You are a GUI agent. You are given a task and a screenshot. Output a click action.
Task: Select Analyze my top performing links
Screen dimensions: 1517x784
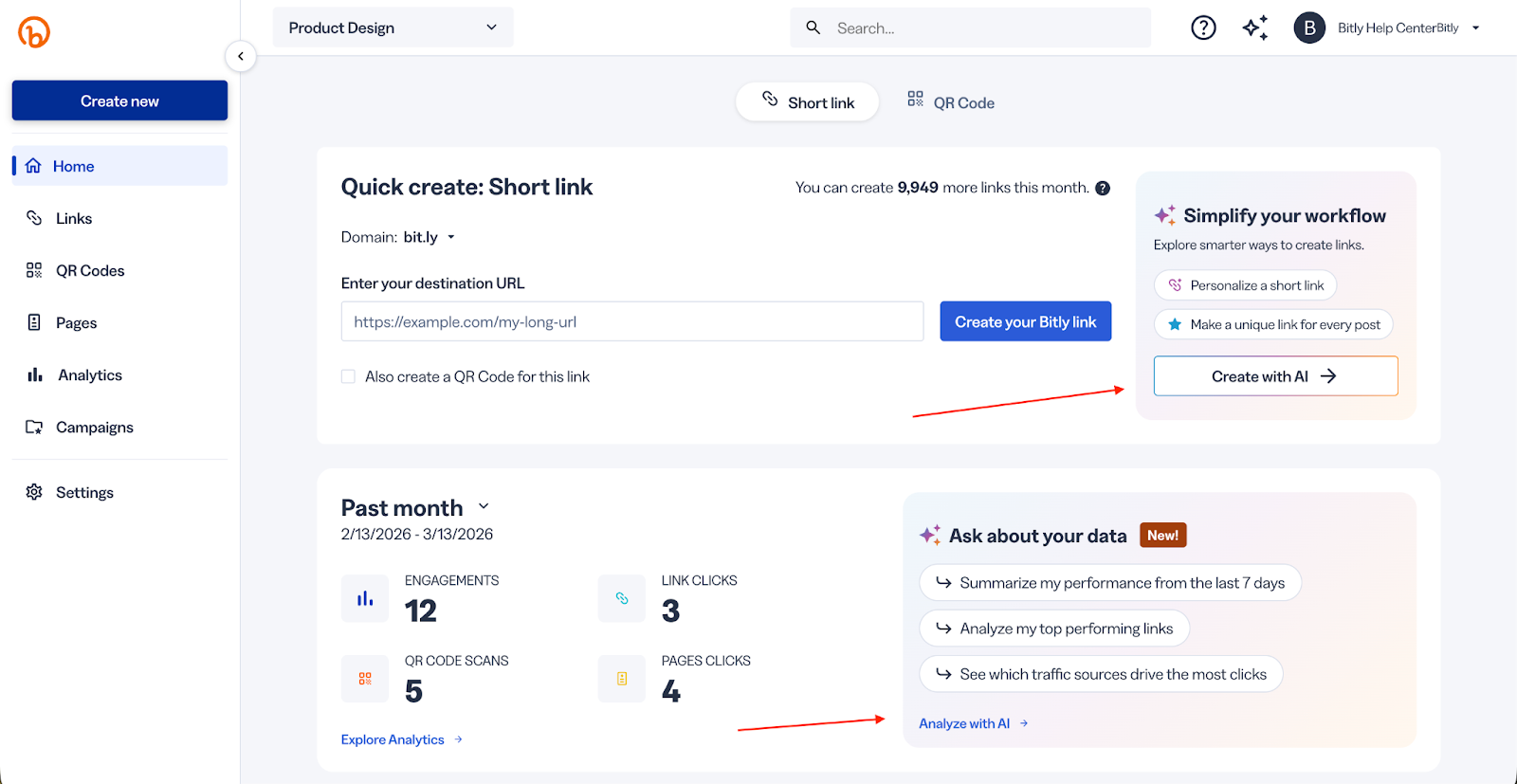1054,629
